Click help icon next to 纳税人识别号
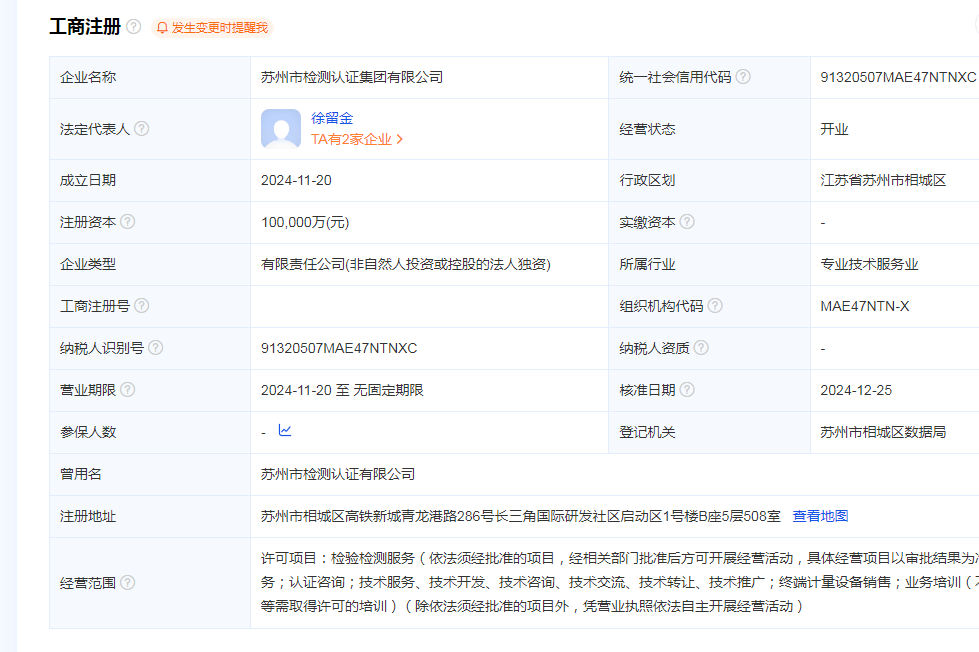 point(156,348)
